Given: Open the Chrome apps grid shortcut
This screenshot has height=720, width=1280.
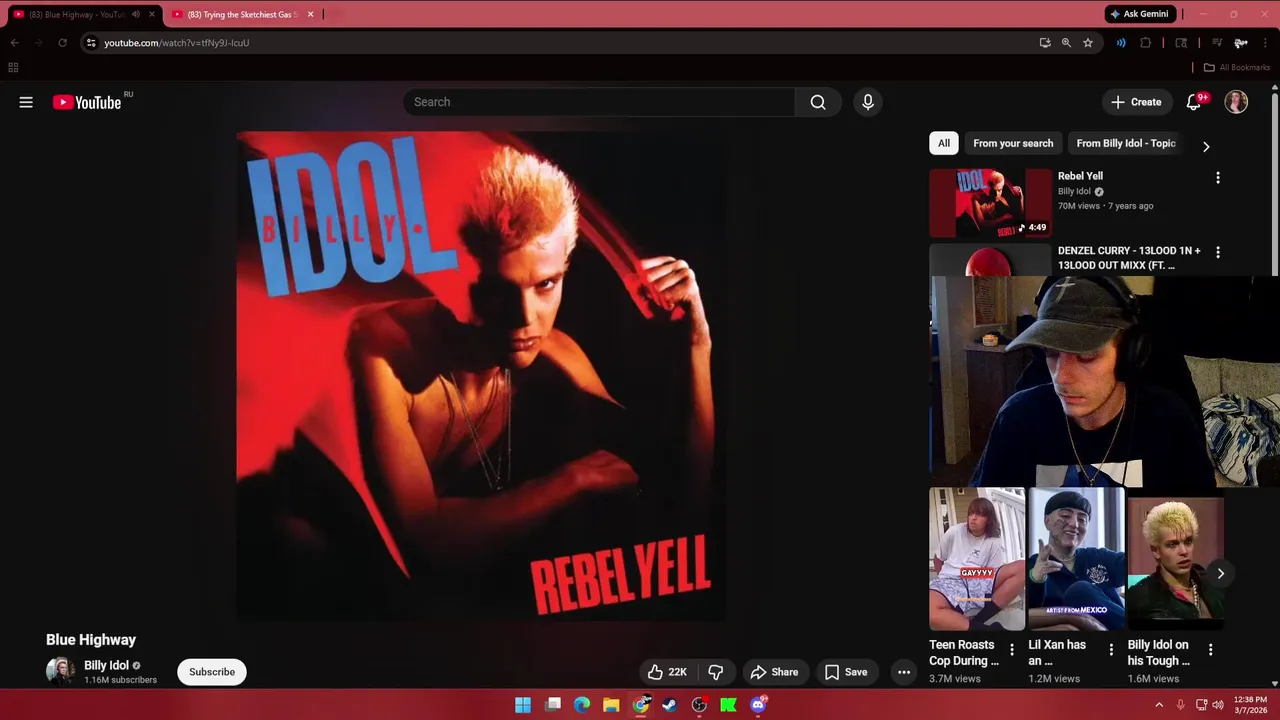Looking at the screenshot, I should 13,68.
